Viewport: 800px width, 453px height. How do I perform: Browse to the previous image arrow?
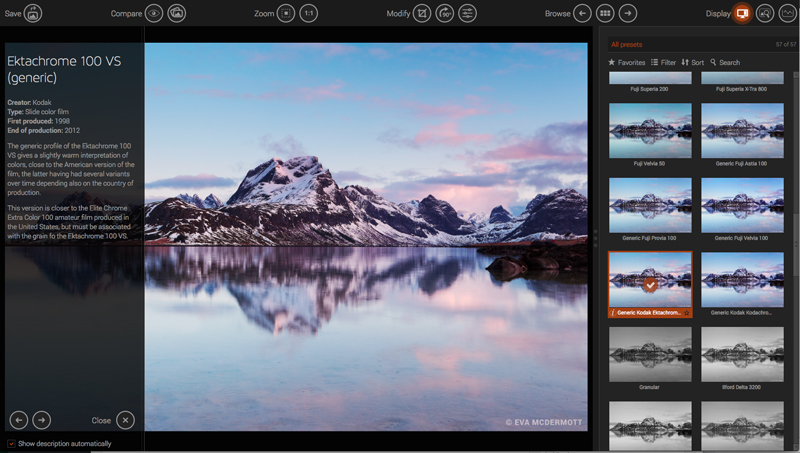click(582, 13)
